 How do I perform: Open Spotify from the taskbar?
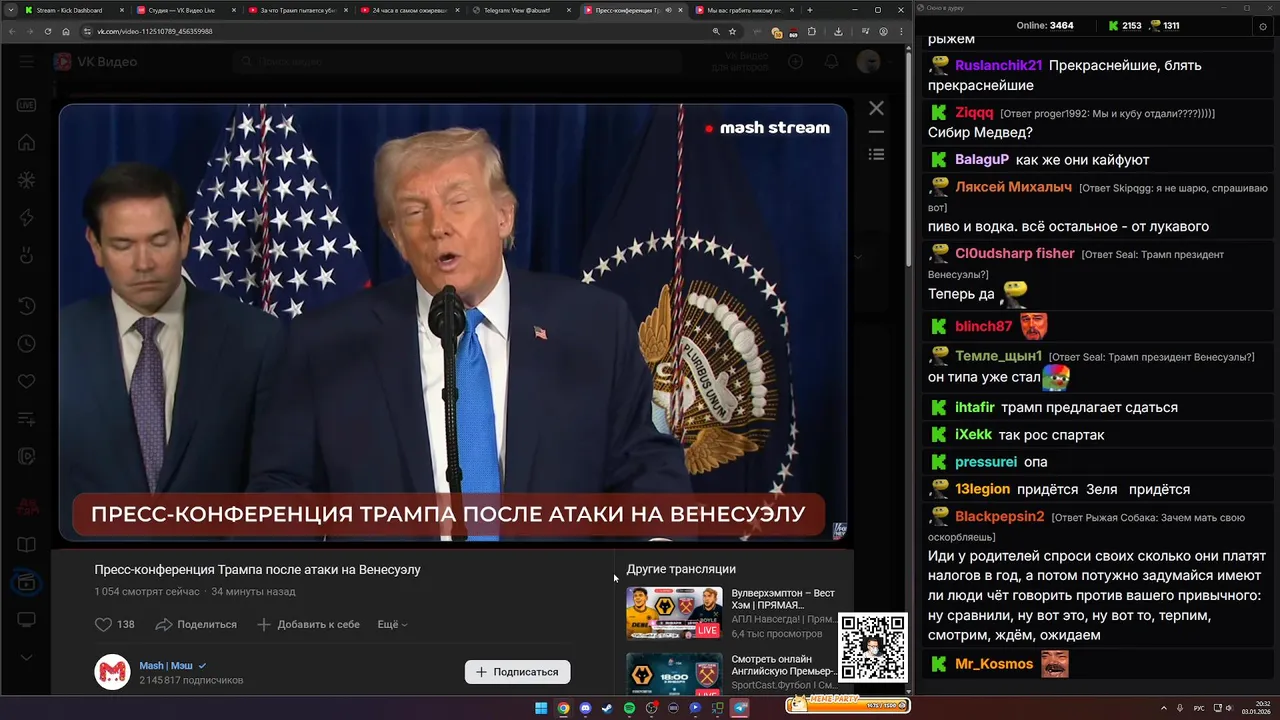629,708
